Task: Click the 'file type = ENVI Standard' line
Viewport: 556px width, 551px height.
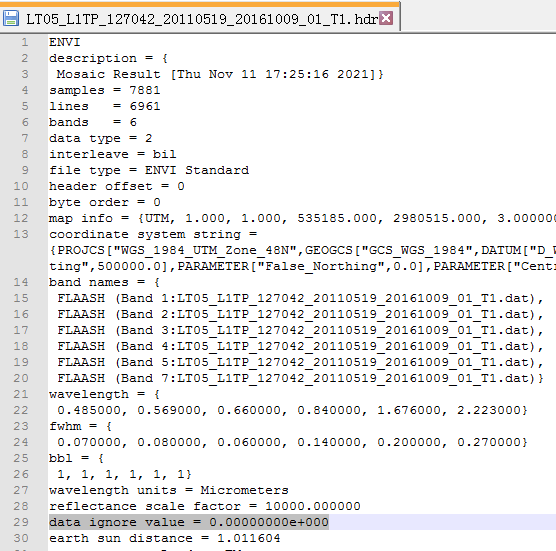Action: click(149, 170)
